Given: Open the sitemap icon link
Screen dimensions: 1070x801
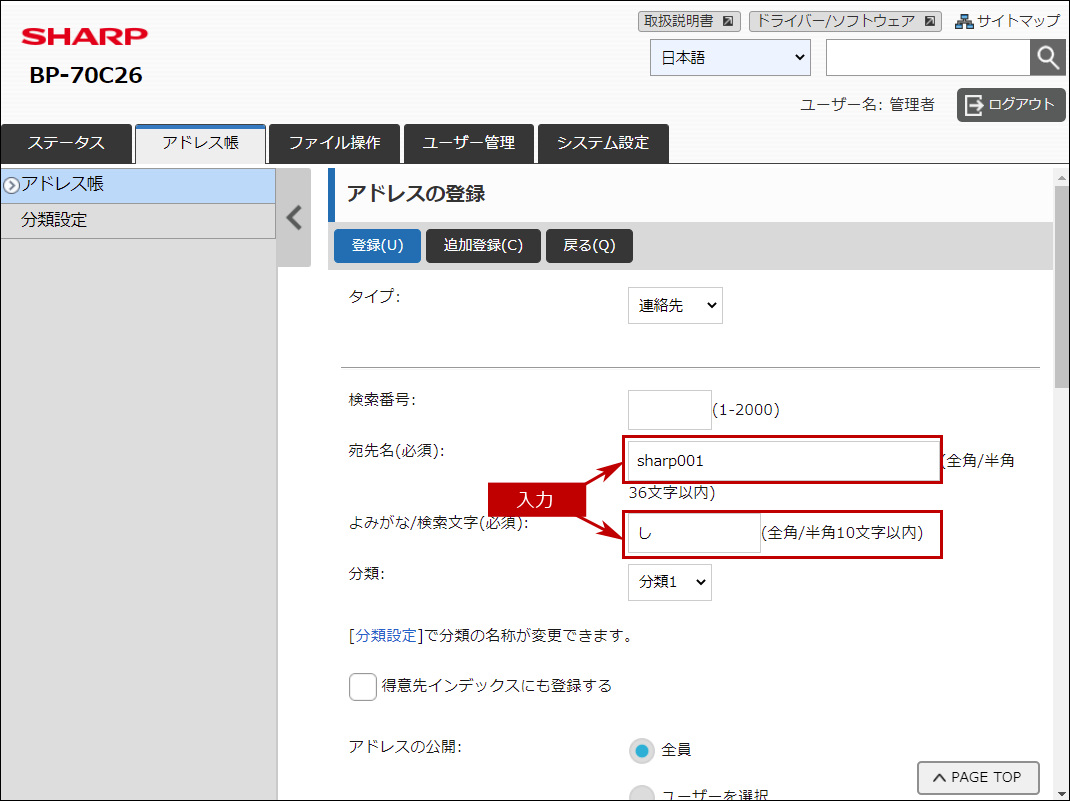Looking at the screenshot, I should pos(964,21).
